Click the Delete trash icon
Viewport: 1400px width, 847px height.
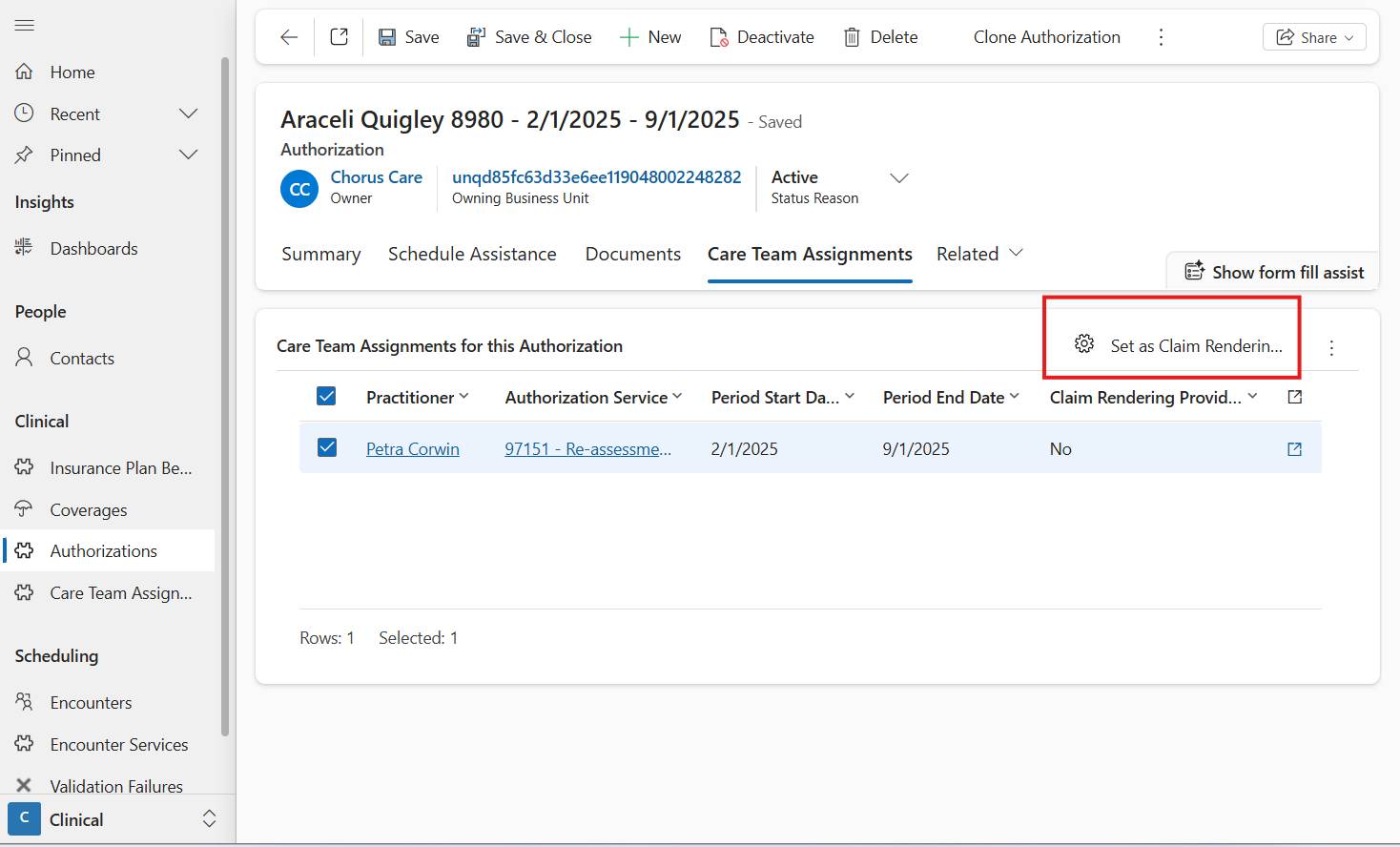852,37
